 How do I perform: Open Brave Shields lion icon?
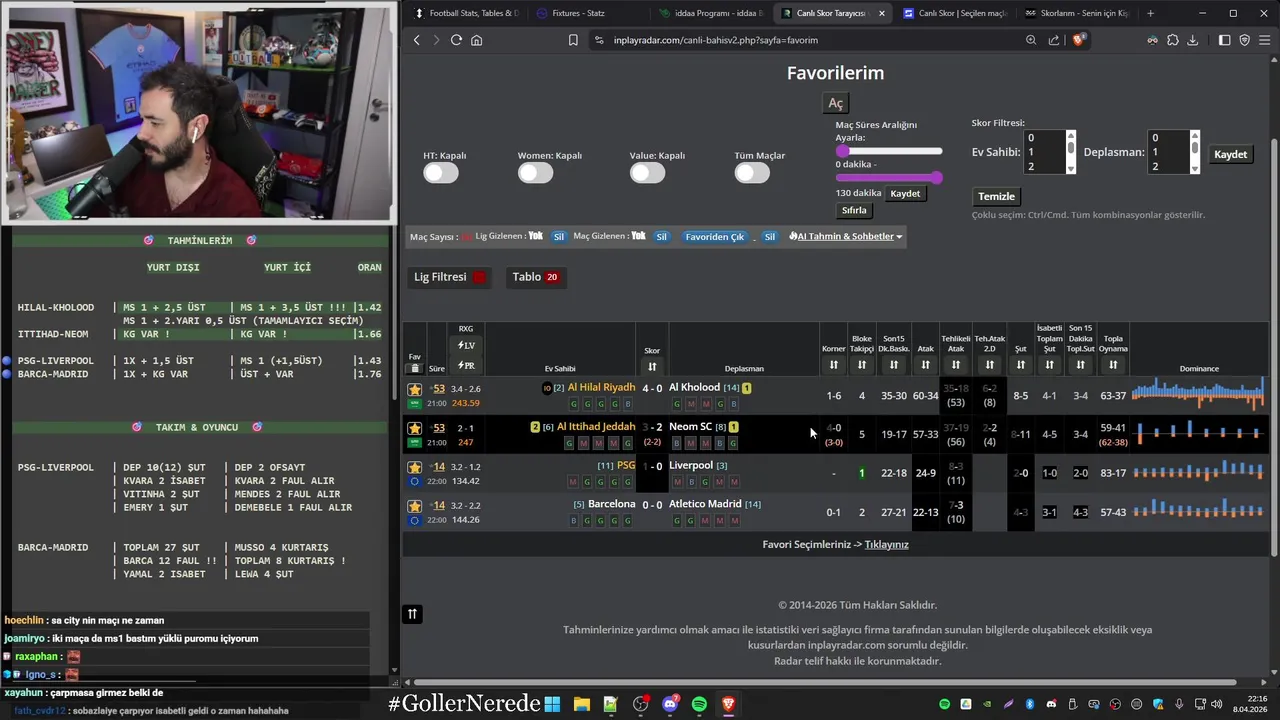click(1080, 40)
